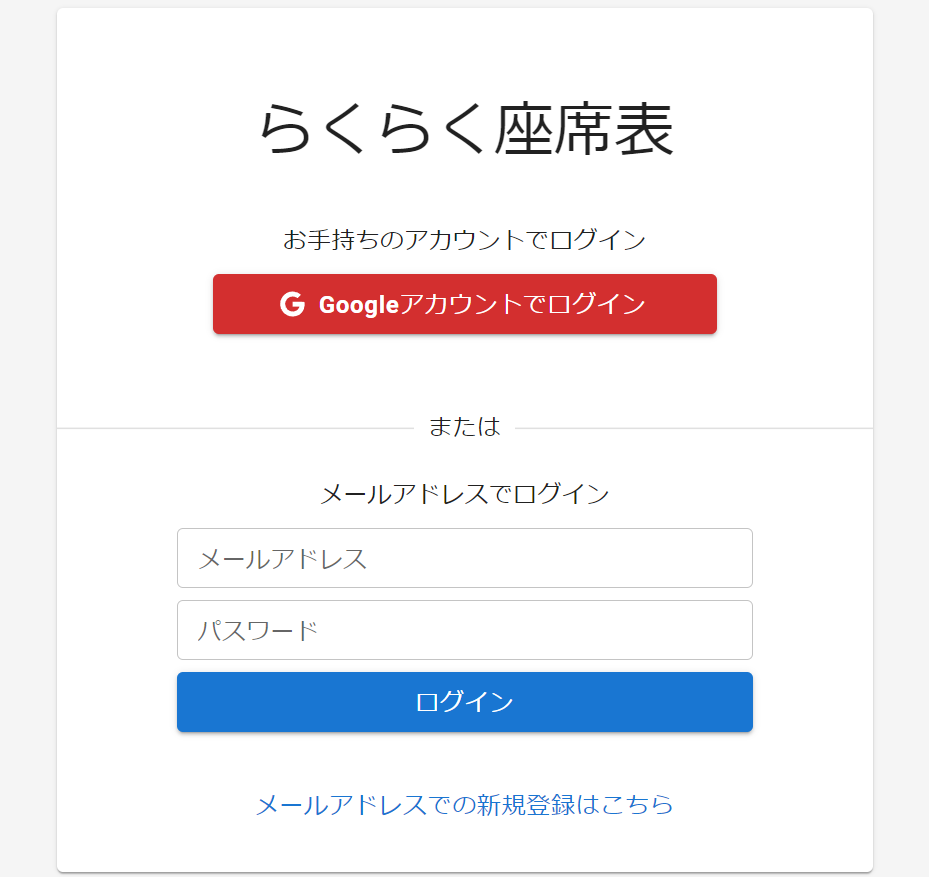Click 新規登録 words in the bottom link

point(525,805)
